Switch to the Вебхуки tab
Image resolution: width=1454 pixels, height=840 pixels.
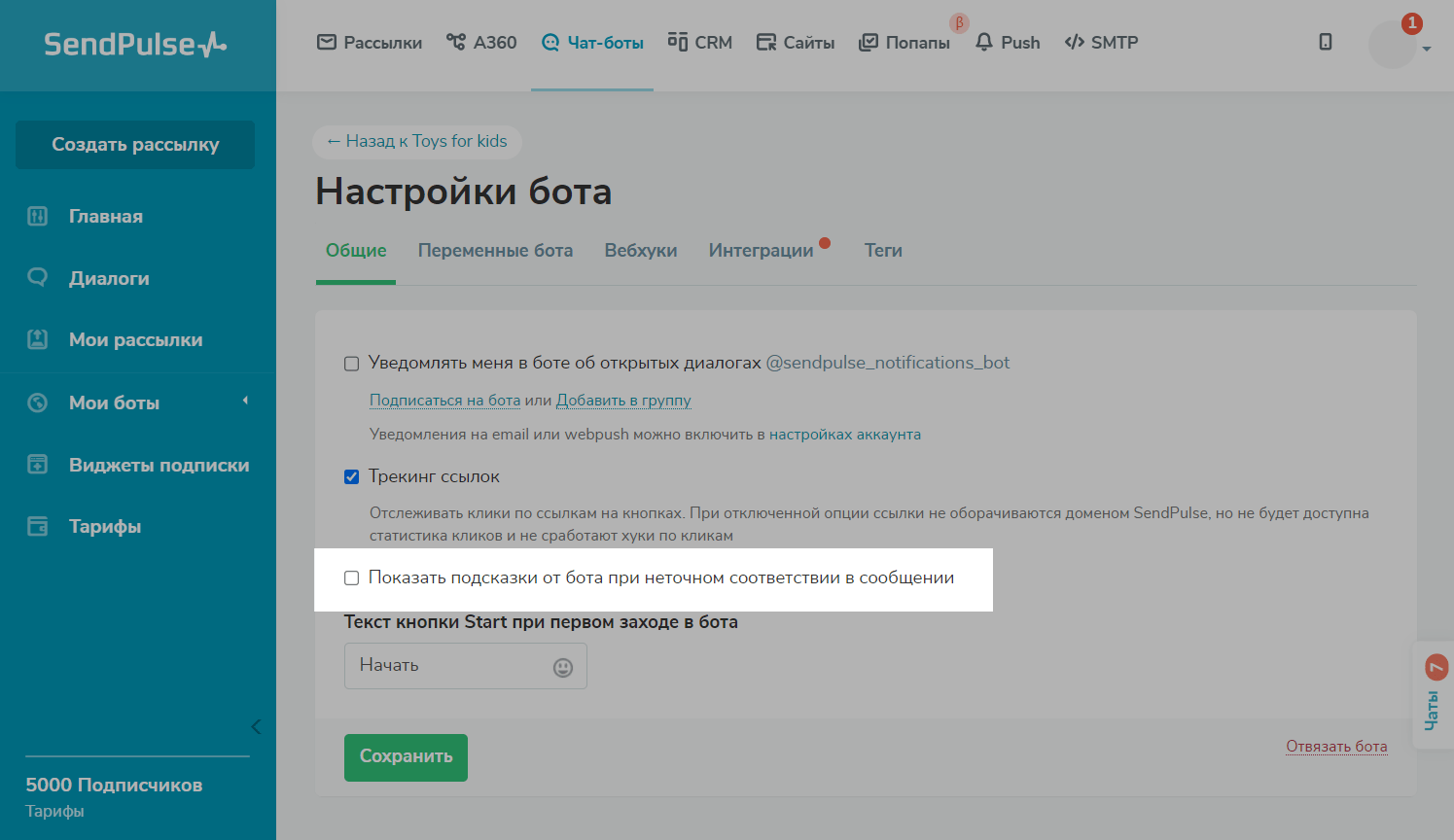pos(640,250)
